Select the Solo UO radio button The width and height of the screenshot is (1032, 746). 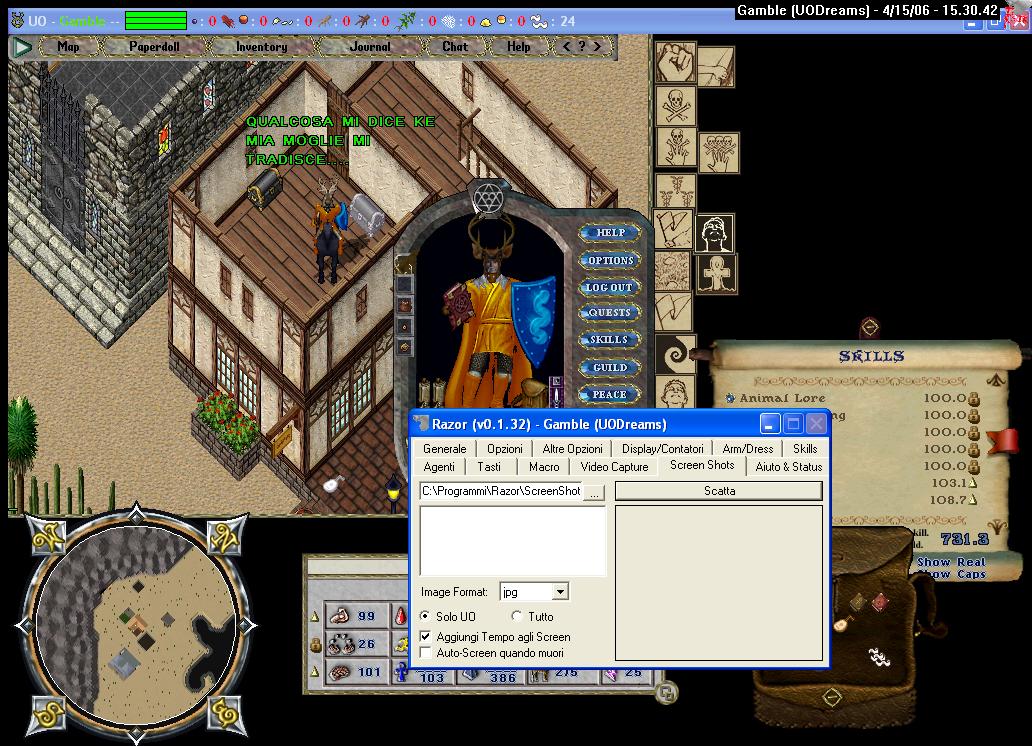pyautogui.click(x=425, y=616)
